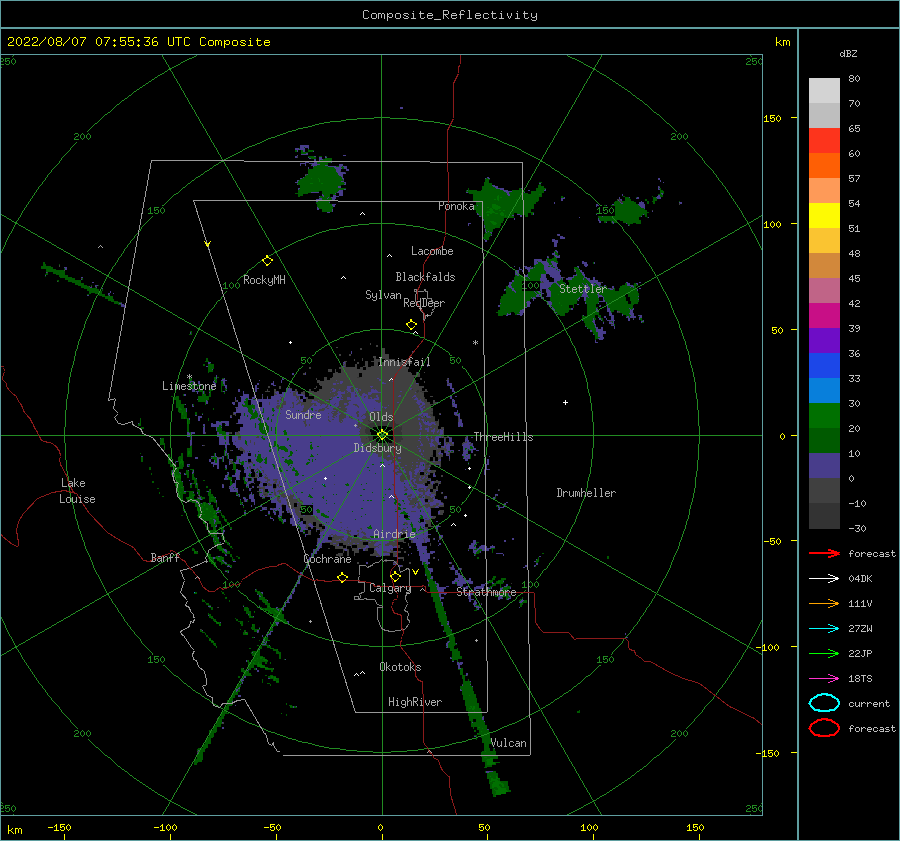
Task: Select the Stettler label on the map
Action: (583, 289)
